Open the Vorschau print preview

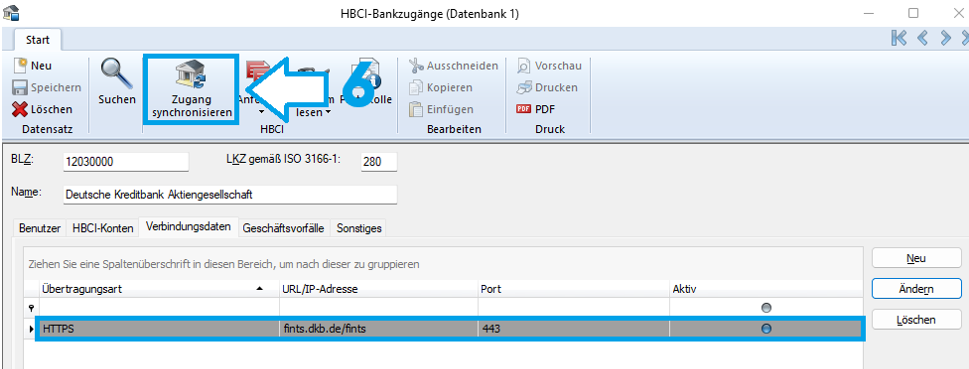click(549, 66)
